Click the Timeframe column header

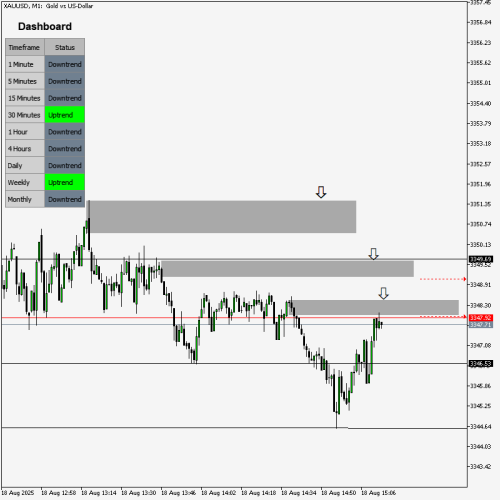tap(25, 47)
